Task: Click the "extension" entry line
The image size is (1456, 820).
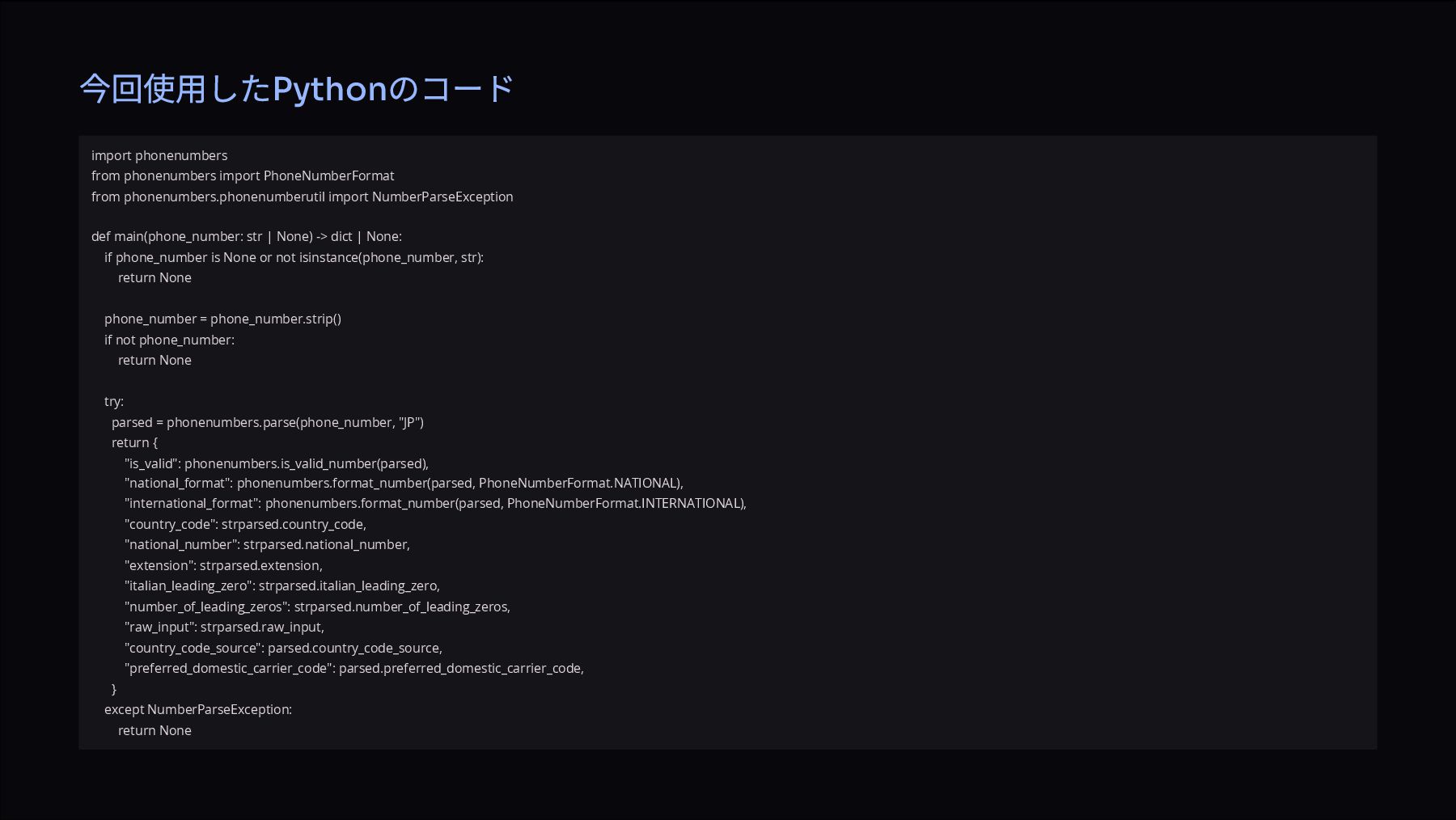Action: coord(223,565)
